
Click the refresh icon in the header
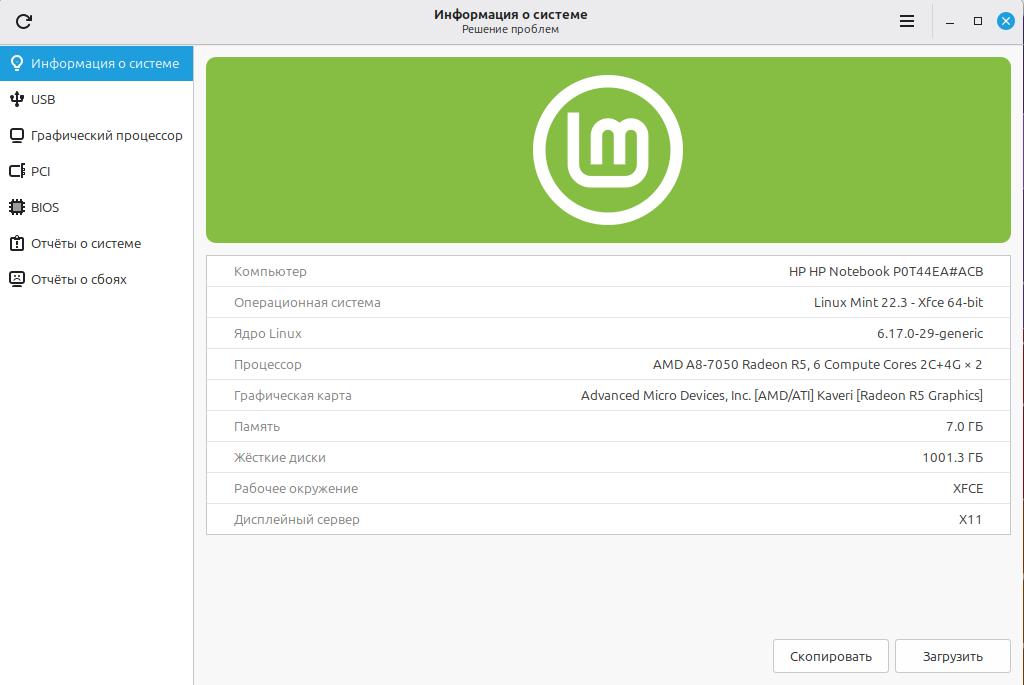24,22
